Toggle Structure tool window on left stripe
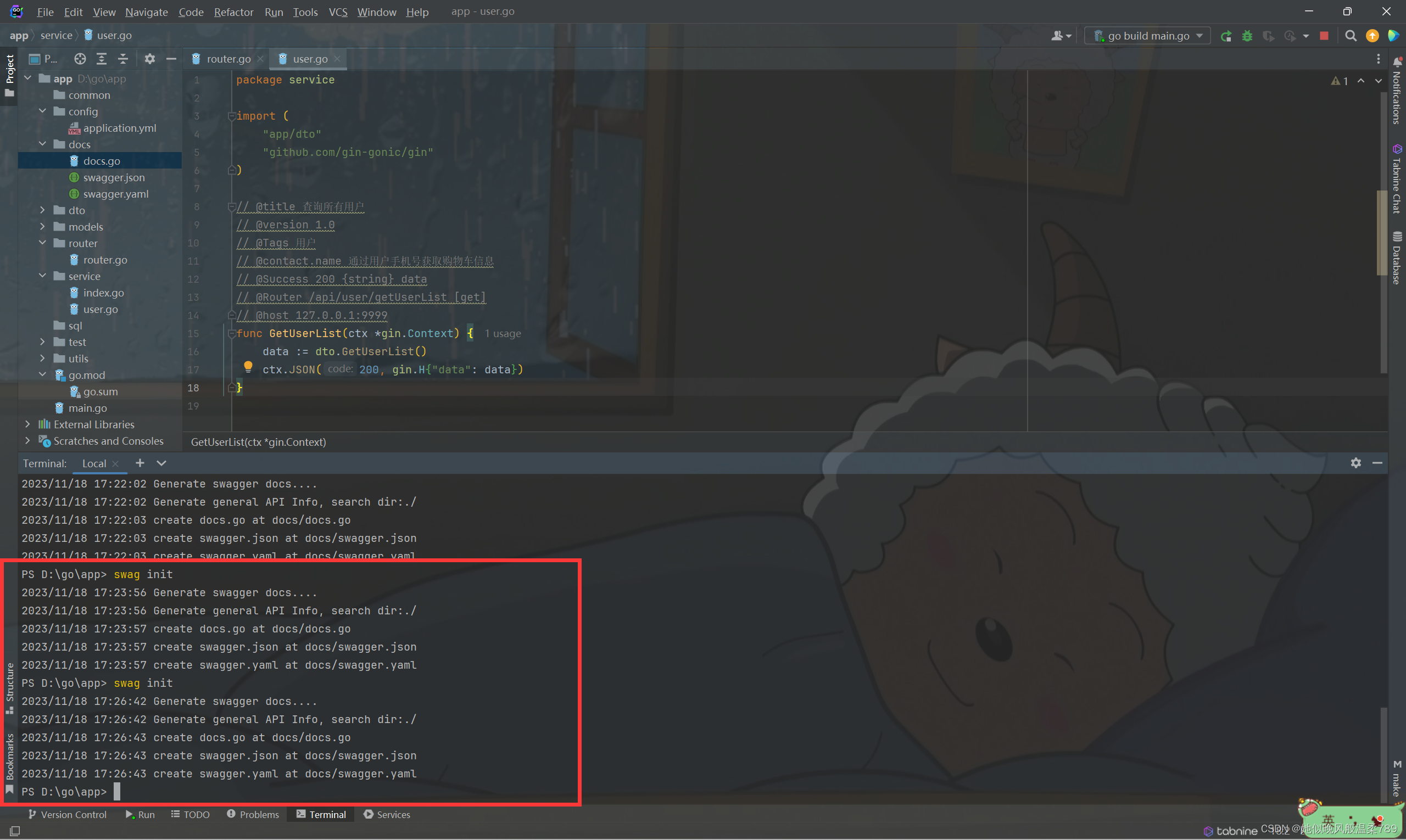 10,688
